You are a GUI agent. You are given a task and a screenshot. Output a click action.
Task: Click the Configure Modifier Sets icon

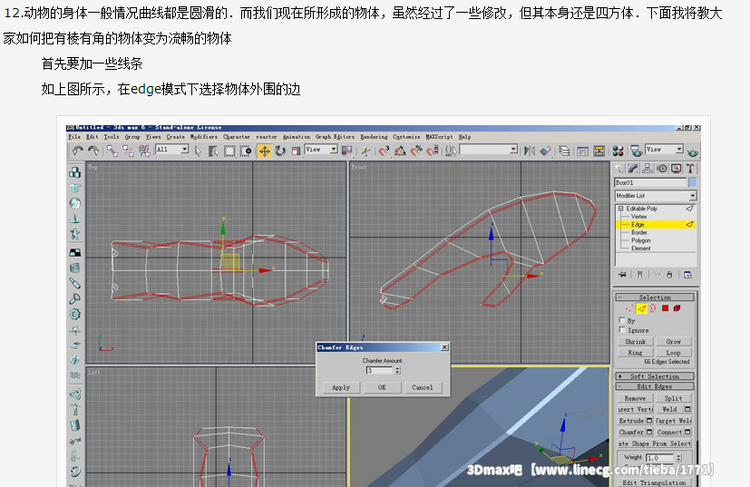point(688,275)
